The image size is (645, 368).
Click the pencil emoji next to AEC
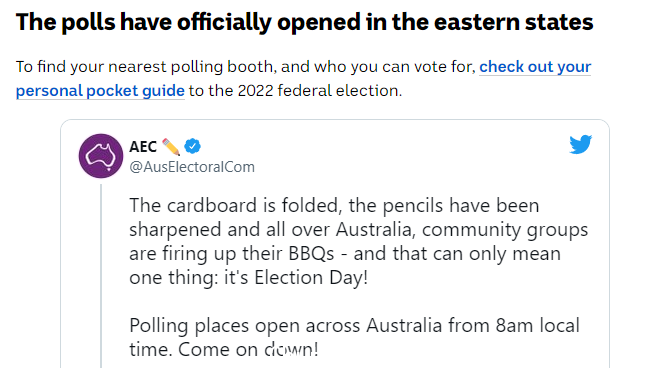coord(171,147)
